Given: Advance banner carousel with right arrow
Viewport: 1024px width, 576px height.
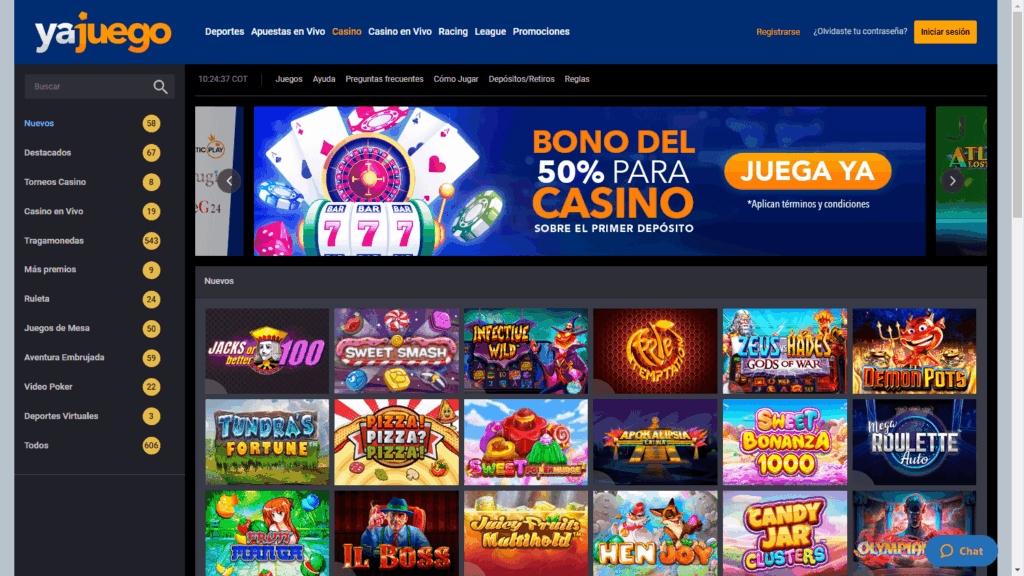Looking at the screenshot, I should point(952,181).
